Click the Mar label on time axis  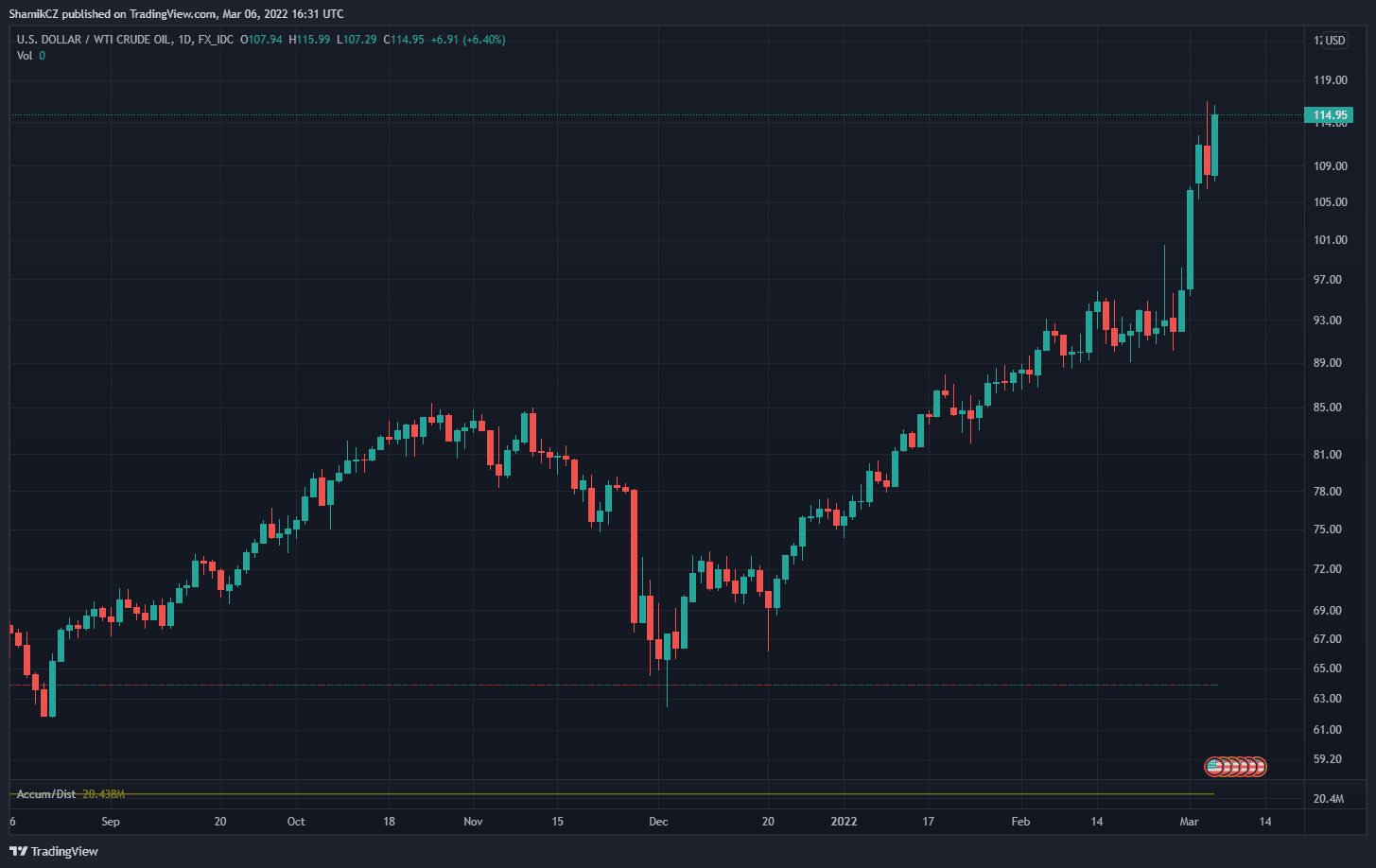pos(1188,822)
